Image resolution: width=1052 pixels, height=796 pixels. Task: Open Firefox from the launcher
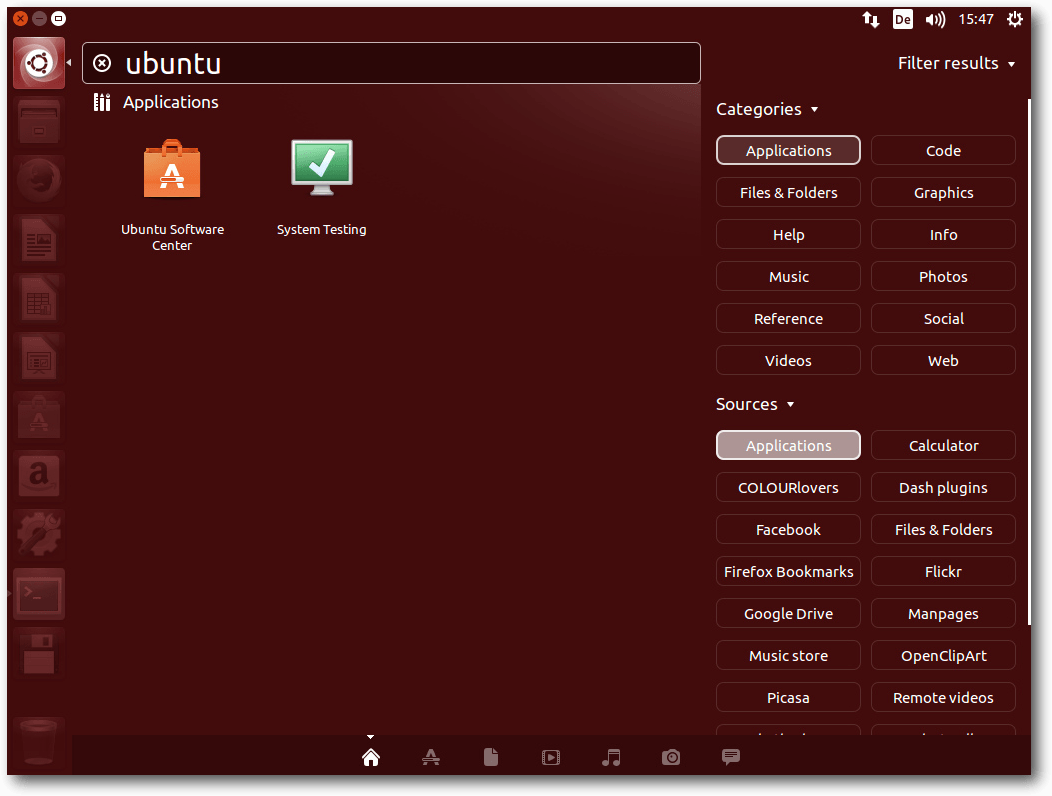(39, 180)
